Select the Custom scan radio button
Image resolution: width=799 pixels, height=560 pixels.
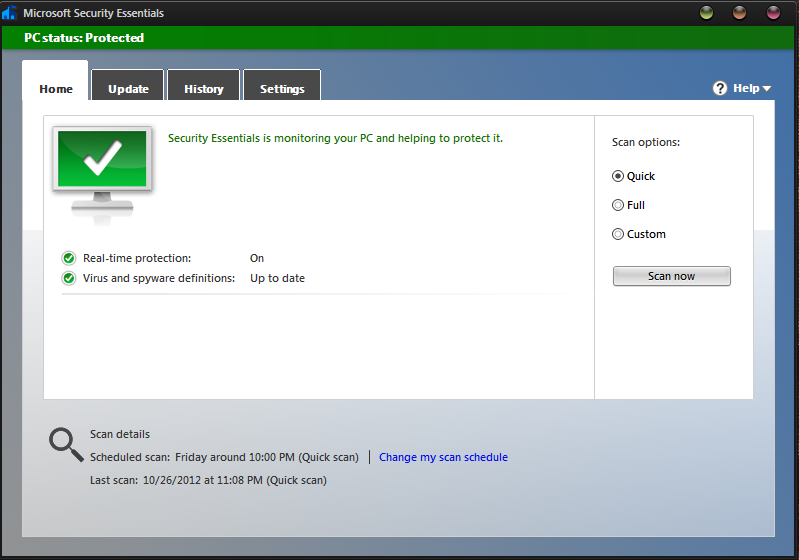point(618,234)
